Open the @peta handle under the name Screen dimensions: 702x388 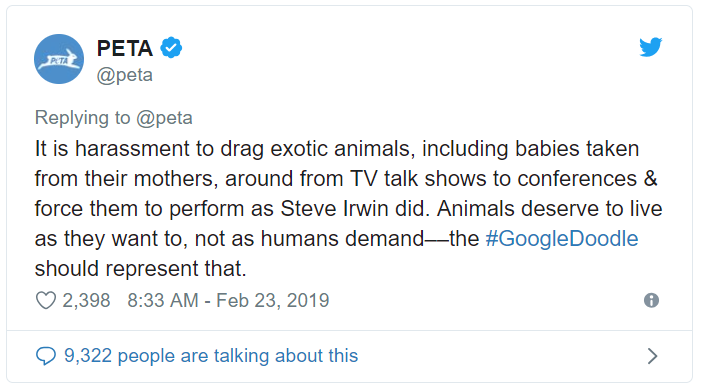point(124,75)
